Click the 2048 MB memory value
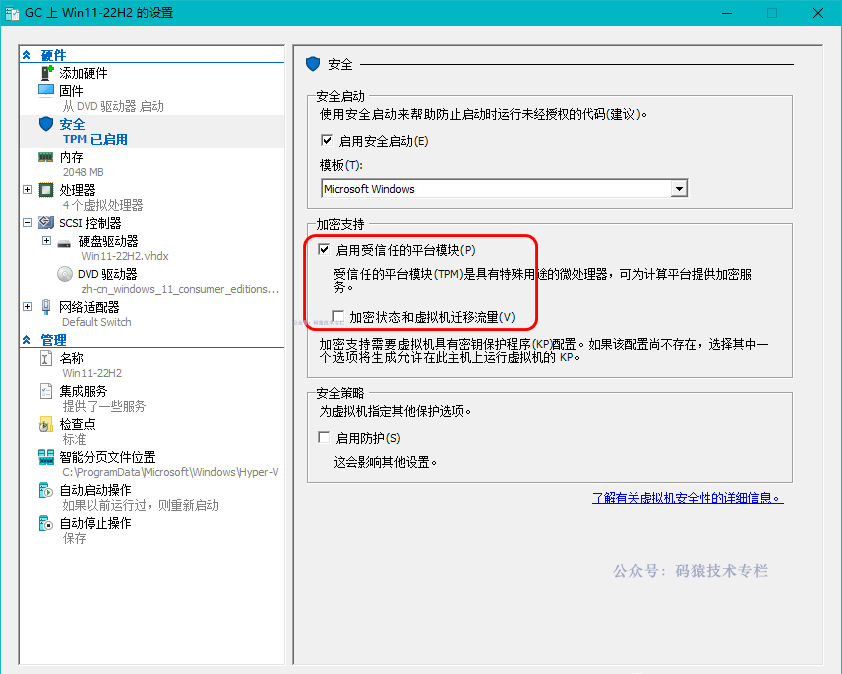 pos(83,172)
